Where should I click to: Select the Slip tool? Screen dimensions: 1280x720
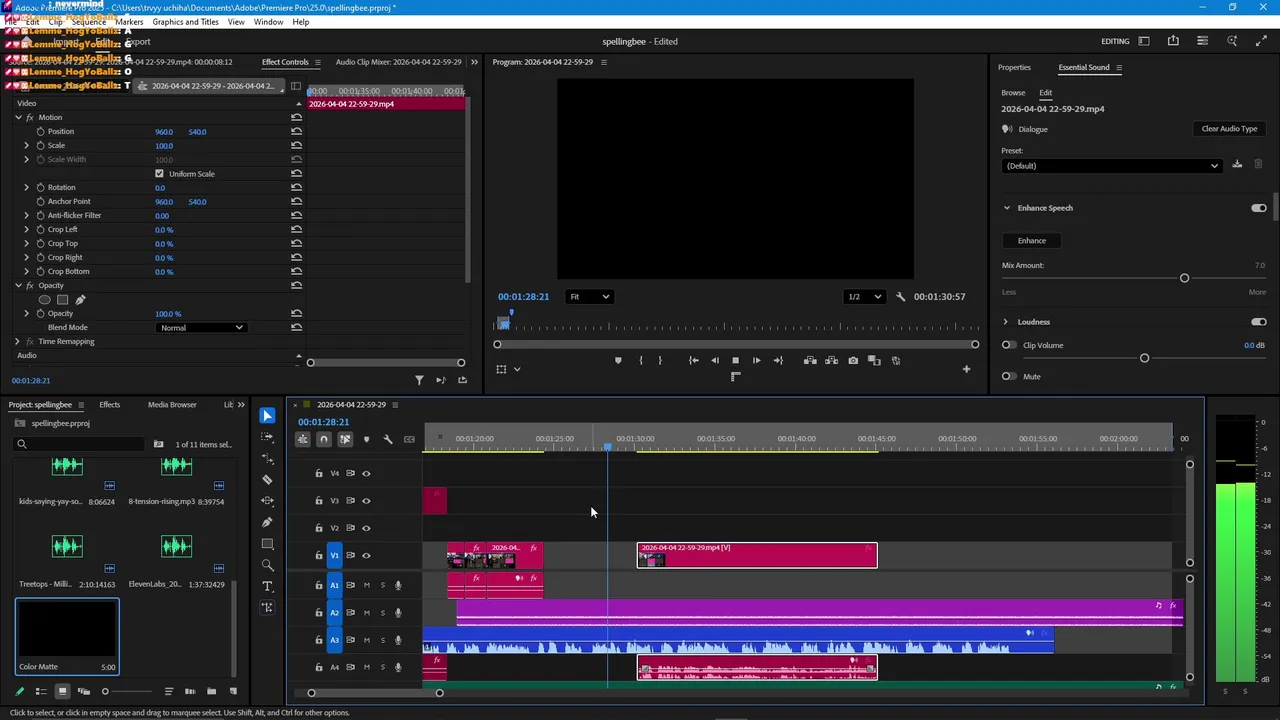click(x=267, y=501)
